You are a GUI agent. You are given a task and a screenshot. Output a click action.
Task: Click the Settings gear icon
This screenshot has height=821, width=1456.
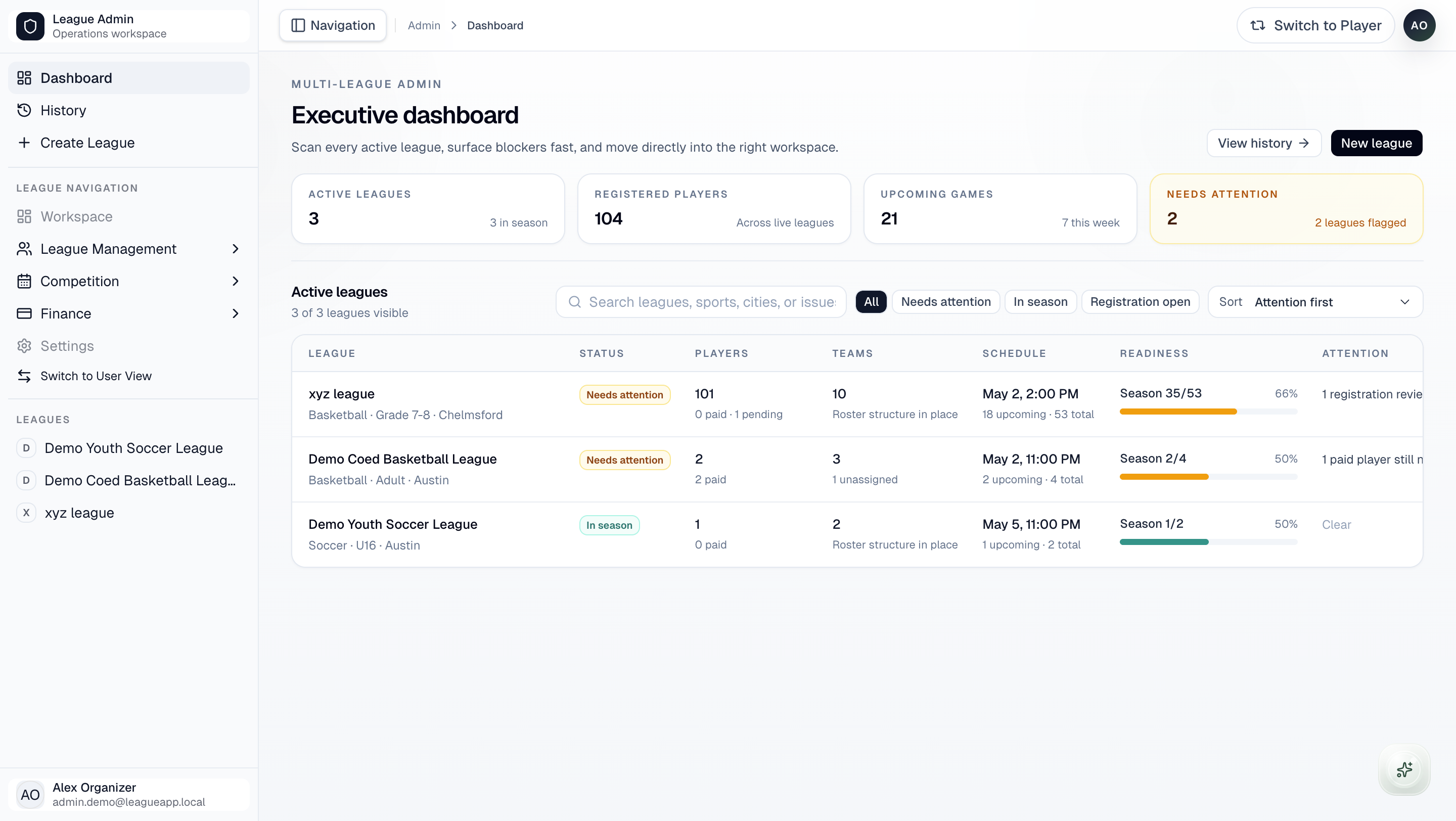click(24, 346)
